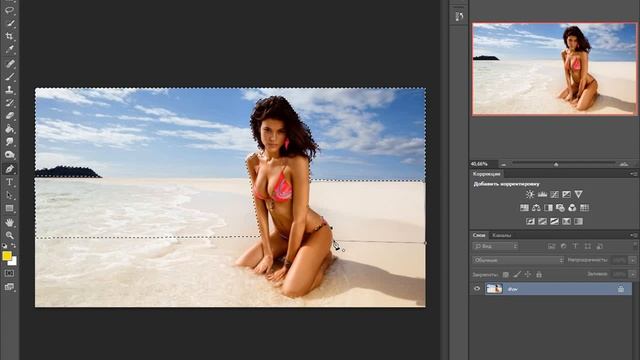Toggle pixel layer filter

551,246
